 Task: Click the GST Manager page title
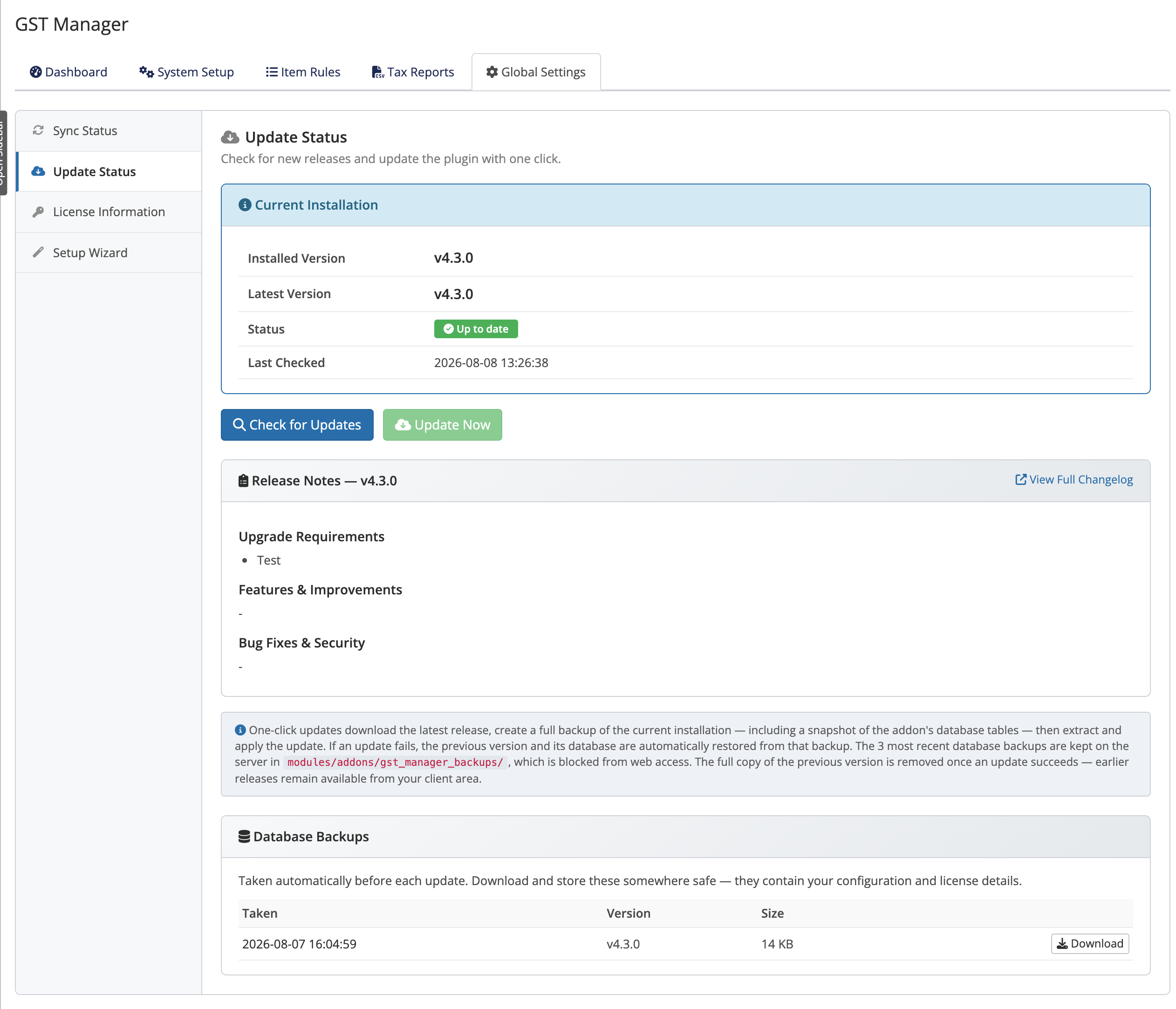point(71,24)
